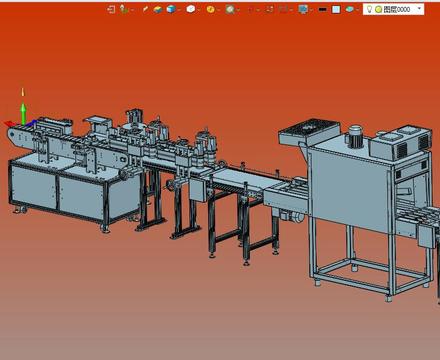This screenshot has height=360, width=440.
Task: Select the yellow-blue layered box icon
Action: (x=158, y=9)
